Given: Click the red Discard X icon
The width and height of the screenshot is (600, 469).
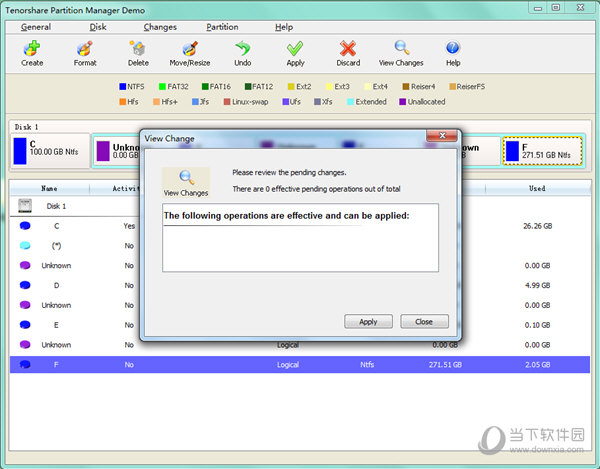Looking at the screenshot, I should (348, 49).
